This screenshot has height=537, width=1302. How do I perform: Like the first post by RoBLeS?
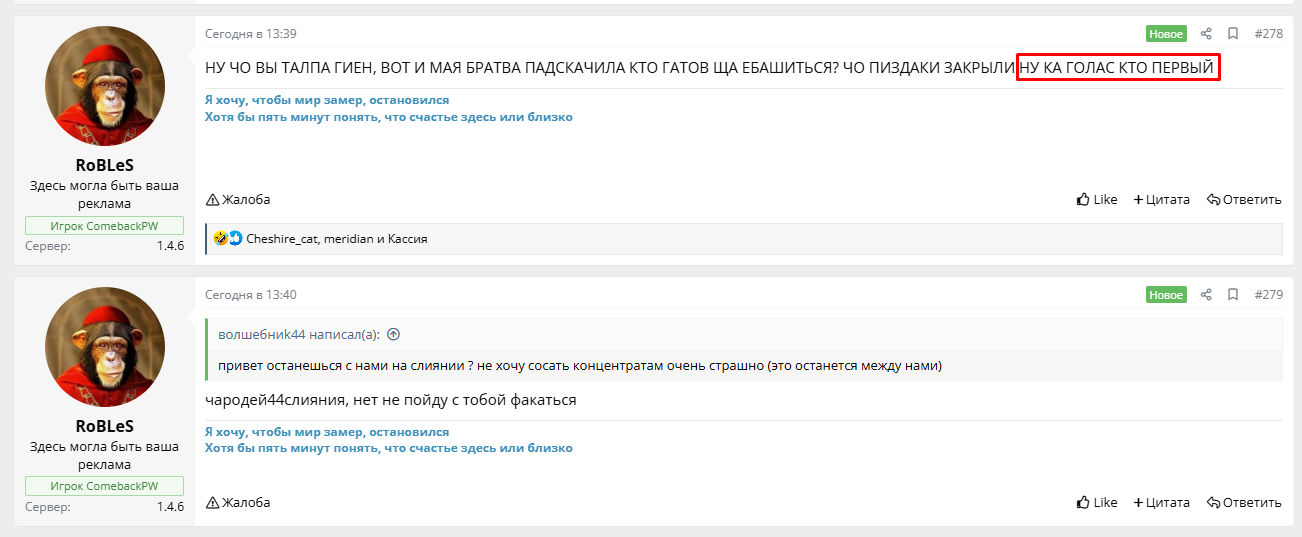pyautogui.click(x=1097, y=199)
